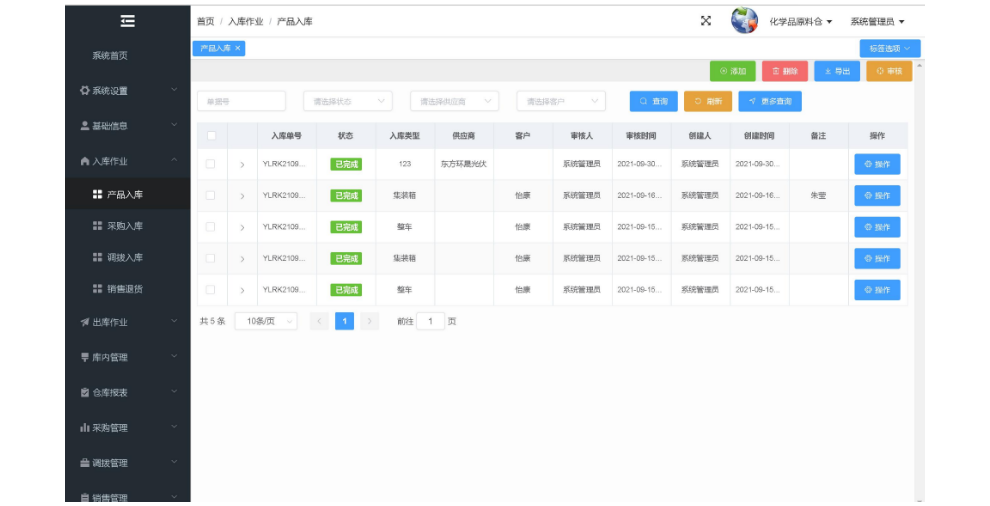
Task: Open the 销售退货 submenu item
Action: [x=128, y=289]
